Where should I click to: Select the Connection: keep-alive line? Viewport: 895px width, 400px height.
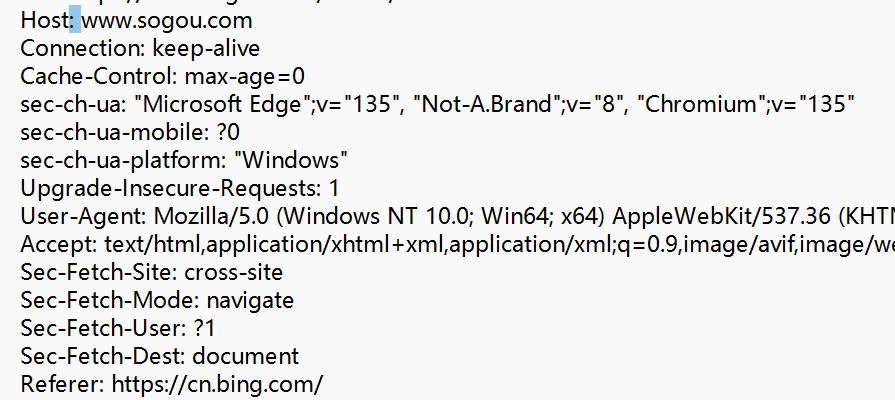coord(140,49)
